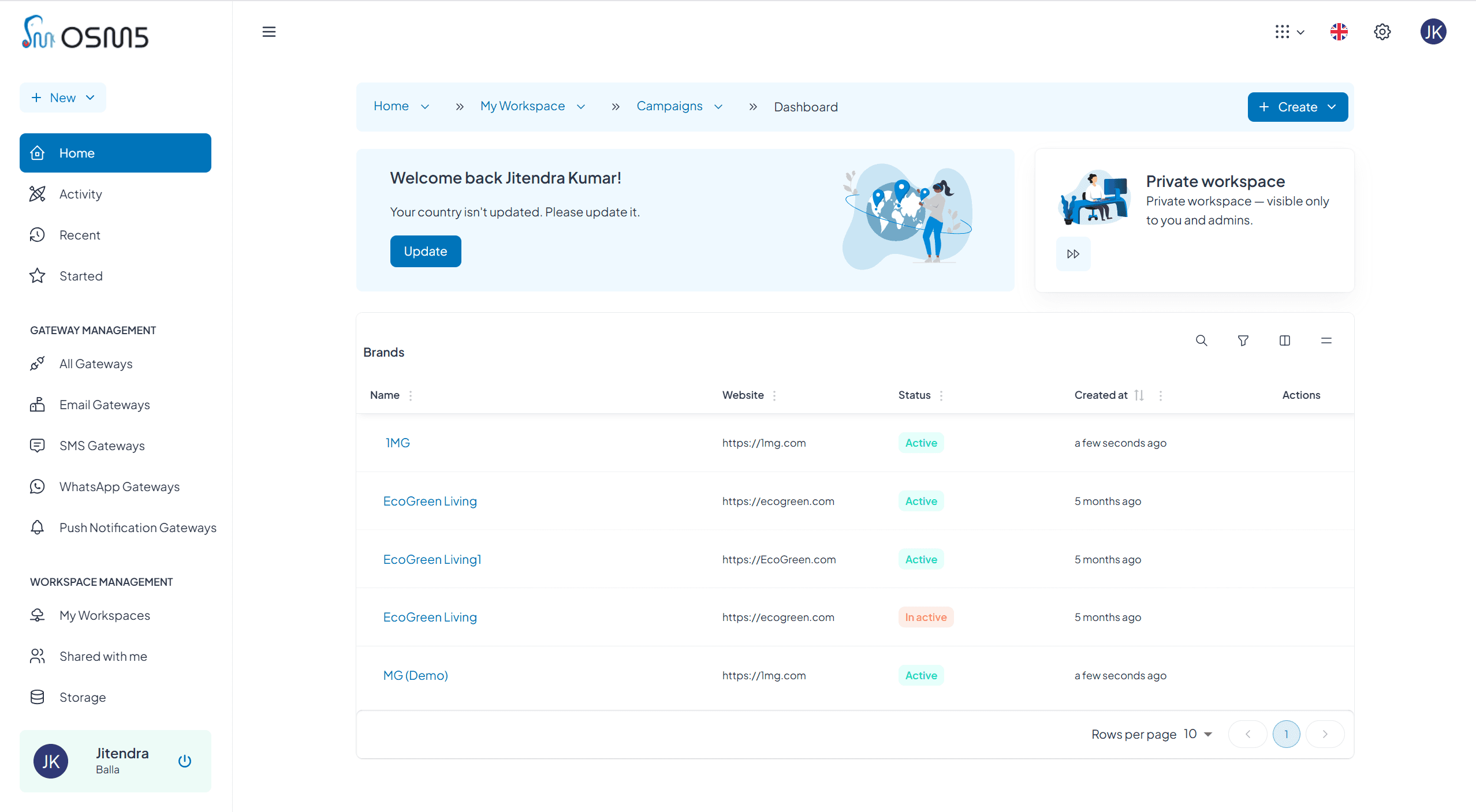
Task: Open My Workspaces sidebar item
Action: coord(105,615)
